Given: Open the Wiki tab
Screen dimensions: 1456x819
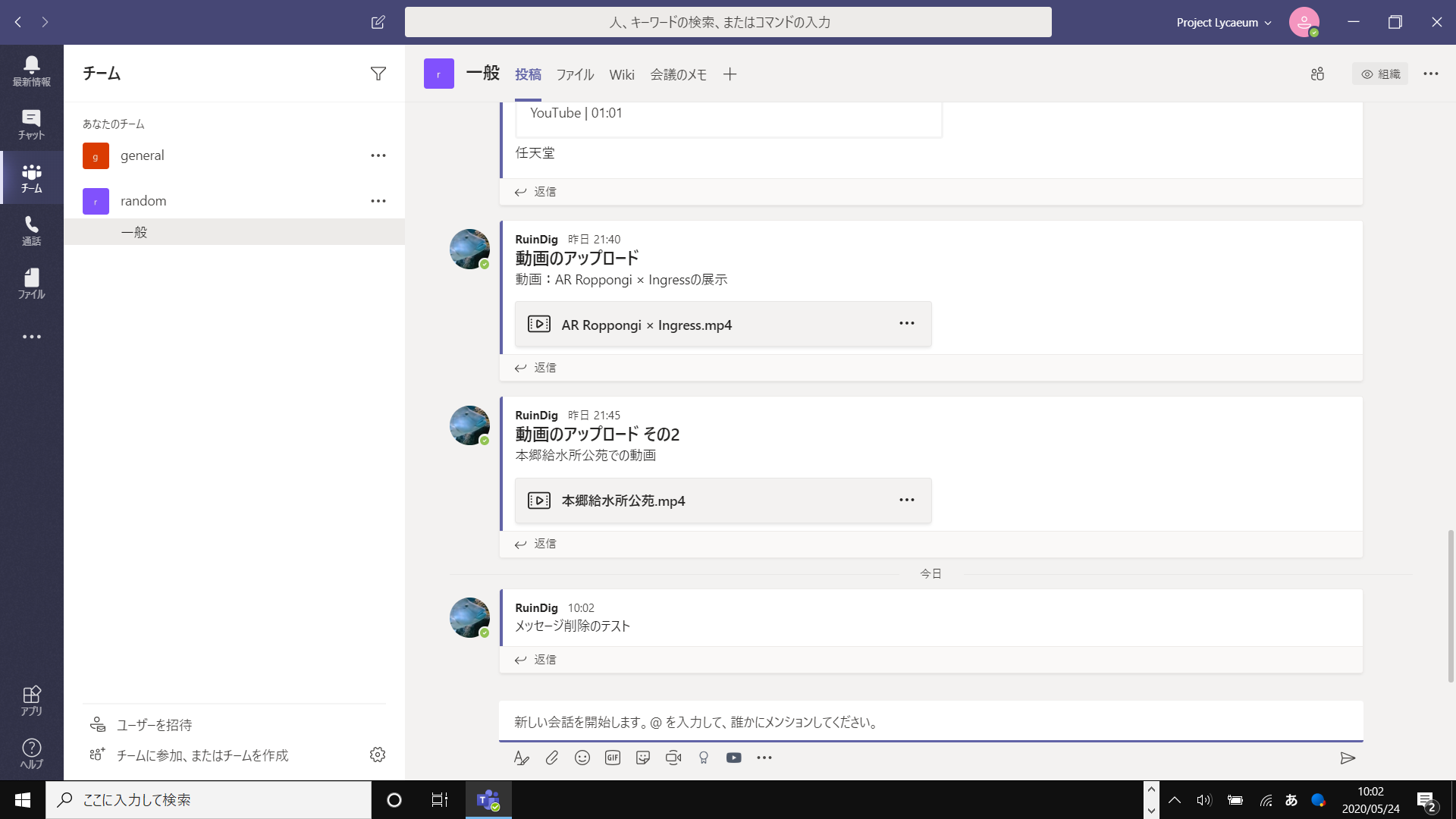Looking at the screenshot, I should pos(622,74).
